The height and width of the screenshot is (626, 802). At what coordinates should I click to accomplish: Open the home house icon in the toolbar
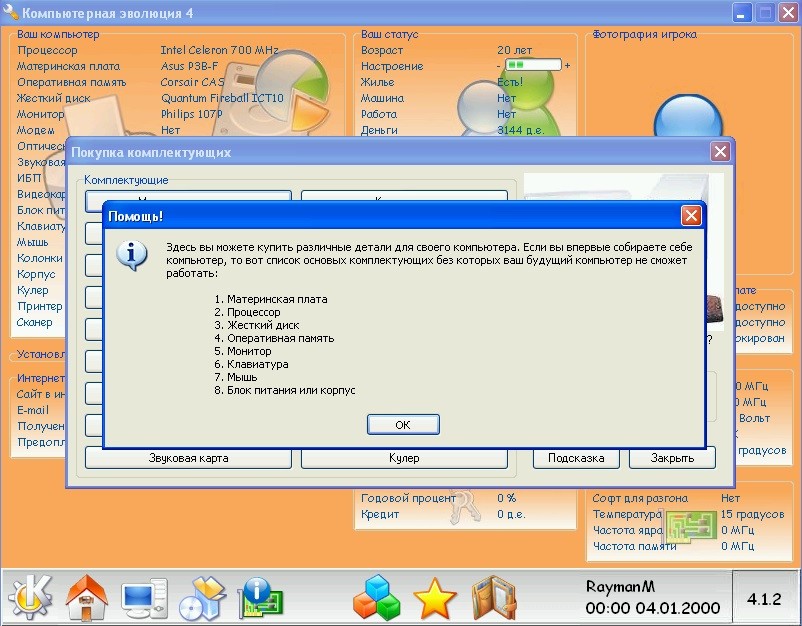[86, 597]
